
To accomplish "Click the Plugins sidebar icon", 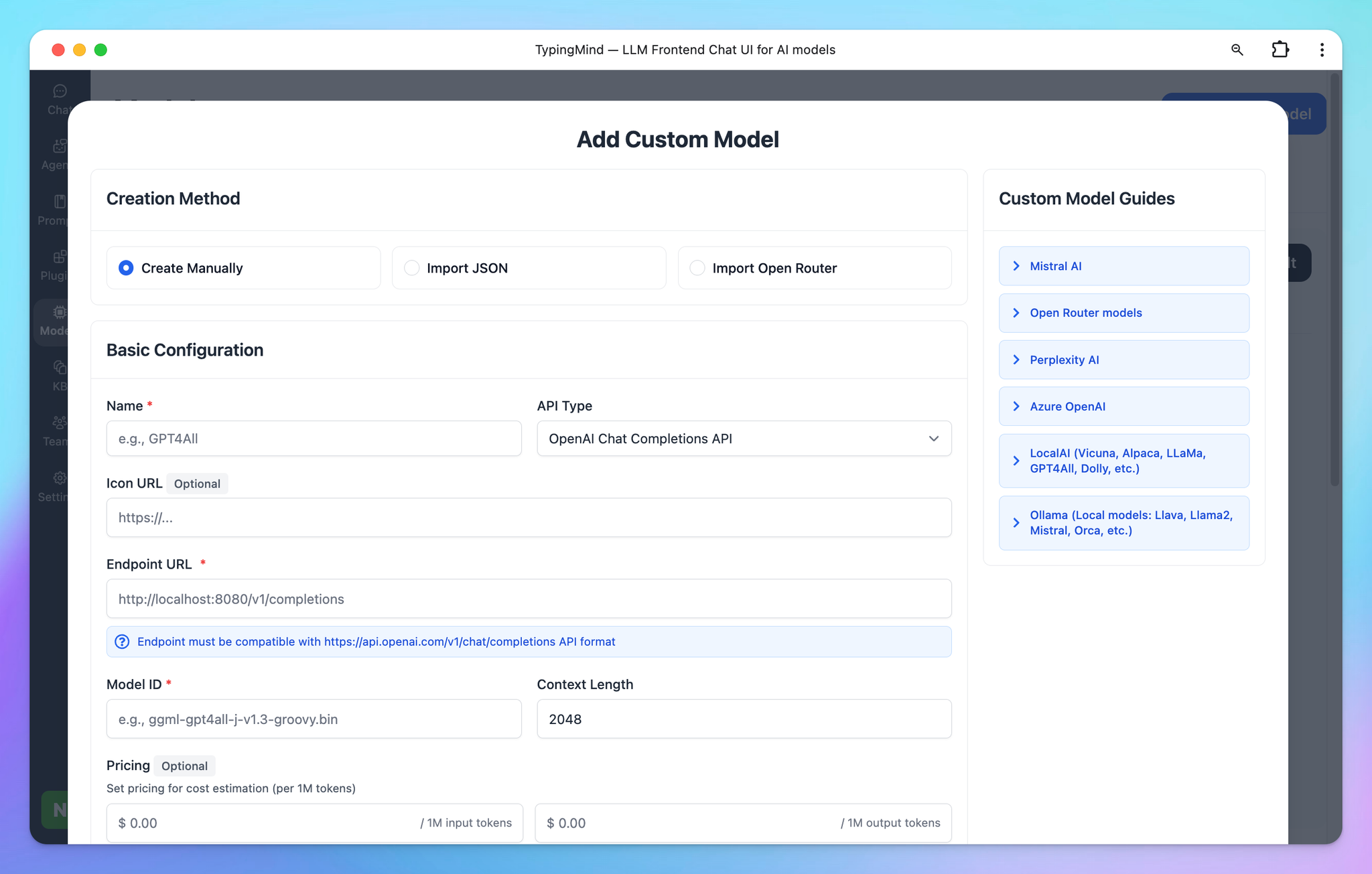I will [58, 258].
